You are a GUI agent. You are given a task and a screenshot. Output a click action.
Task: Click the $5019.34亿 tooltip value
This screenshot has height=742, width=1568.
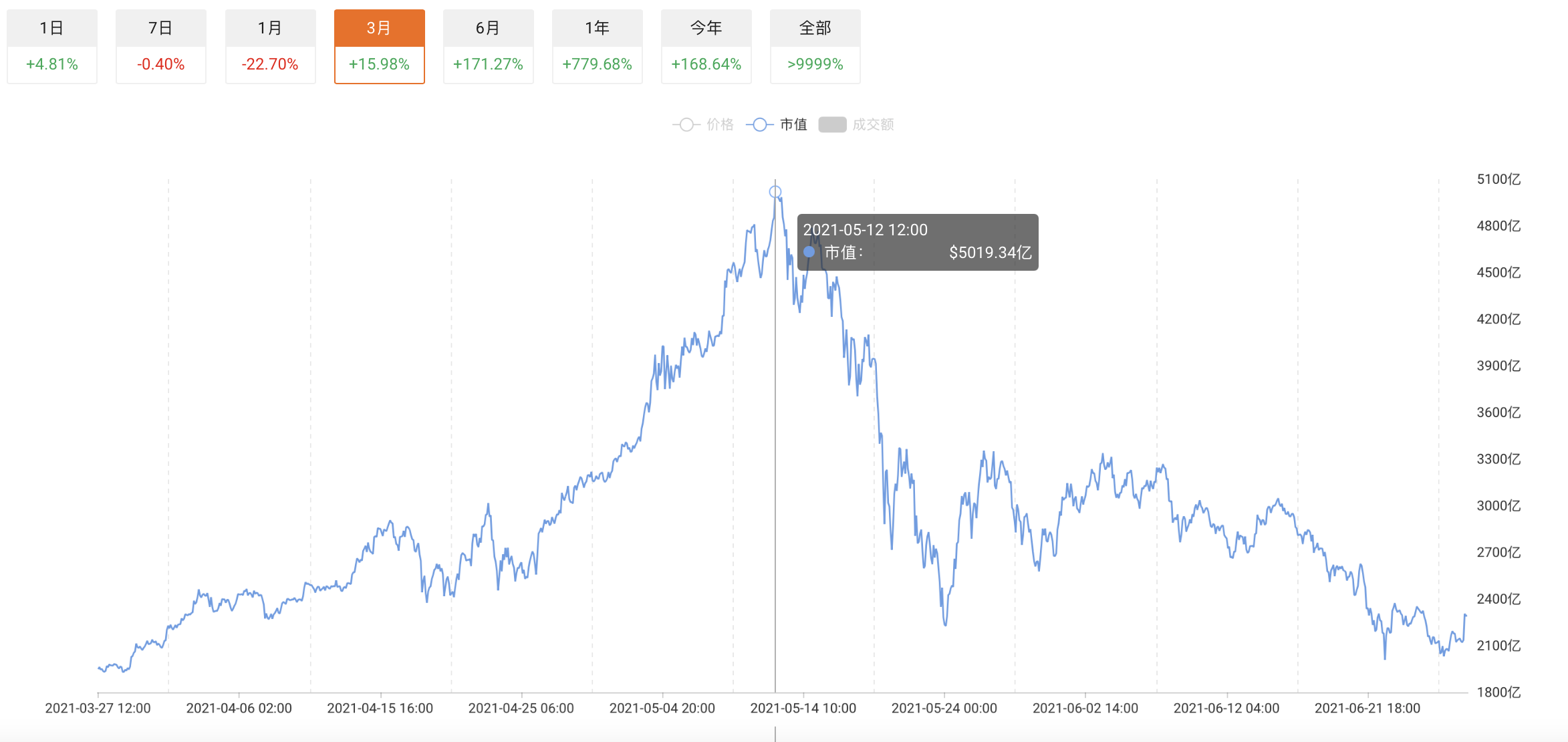pos(990,253)
